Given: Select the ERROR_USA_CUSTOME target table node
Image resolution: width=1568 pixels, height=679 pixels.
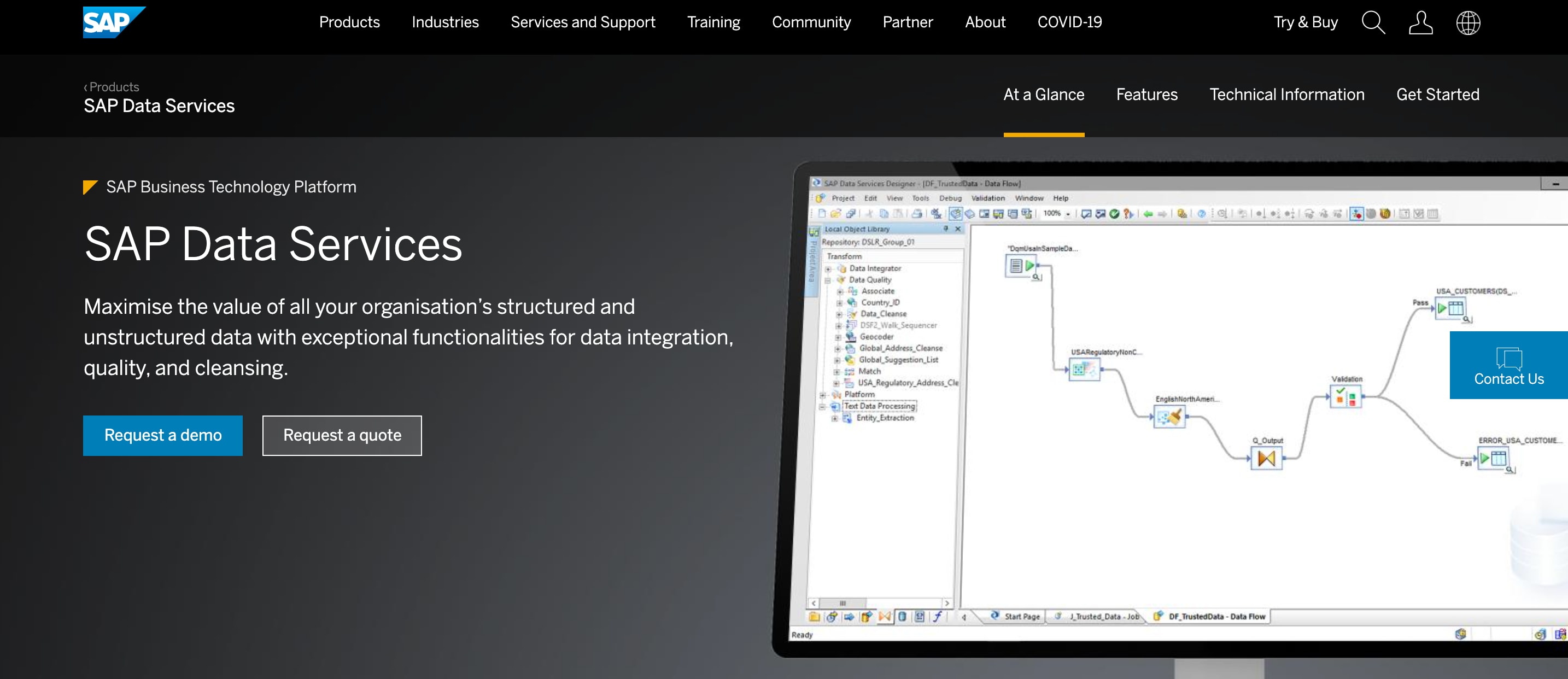Looking at the screenshot, I should click(1493, 458).
